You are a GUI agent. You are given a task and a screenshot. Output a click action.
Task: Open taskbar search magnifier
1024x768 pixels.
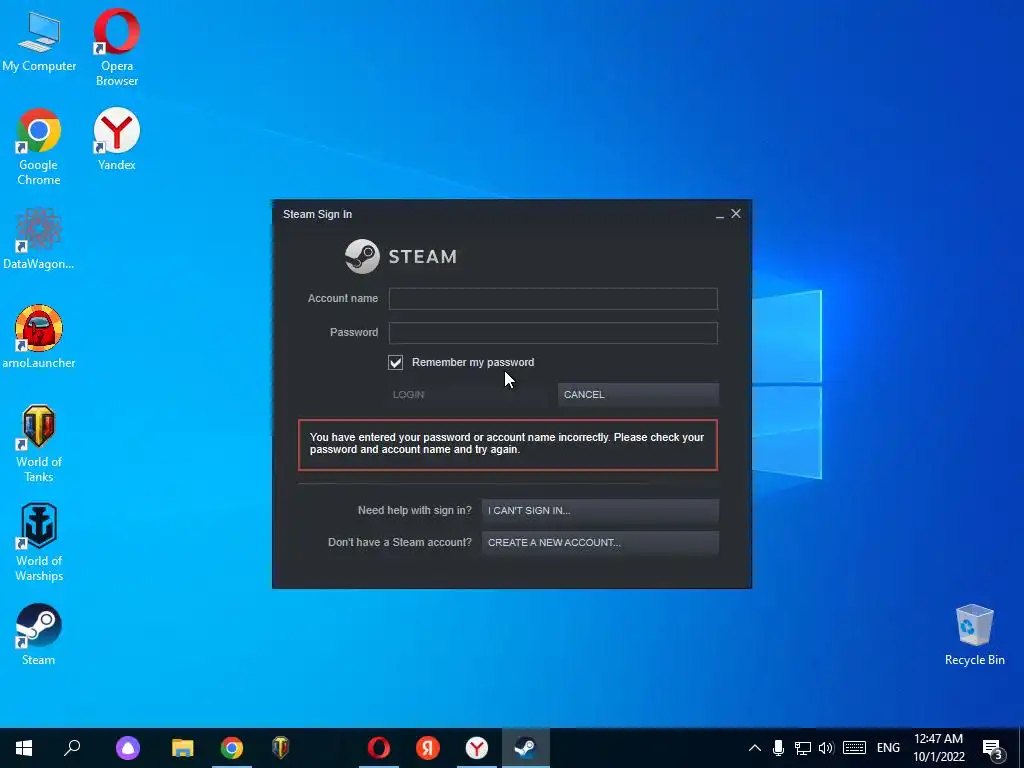(x=72, y=748)
